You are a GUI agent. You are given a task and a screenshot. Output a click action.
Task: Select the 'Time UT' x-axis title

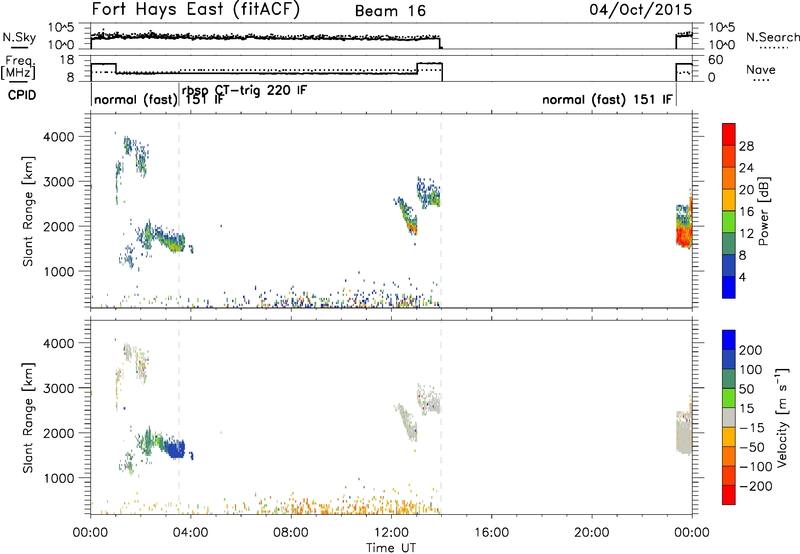[x=391, y=547]
